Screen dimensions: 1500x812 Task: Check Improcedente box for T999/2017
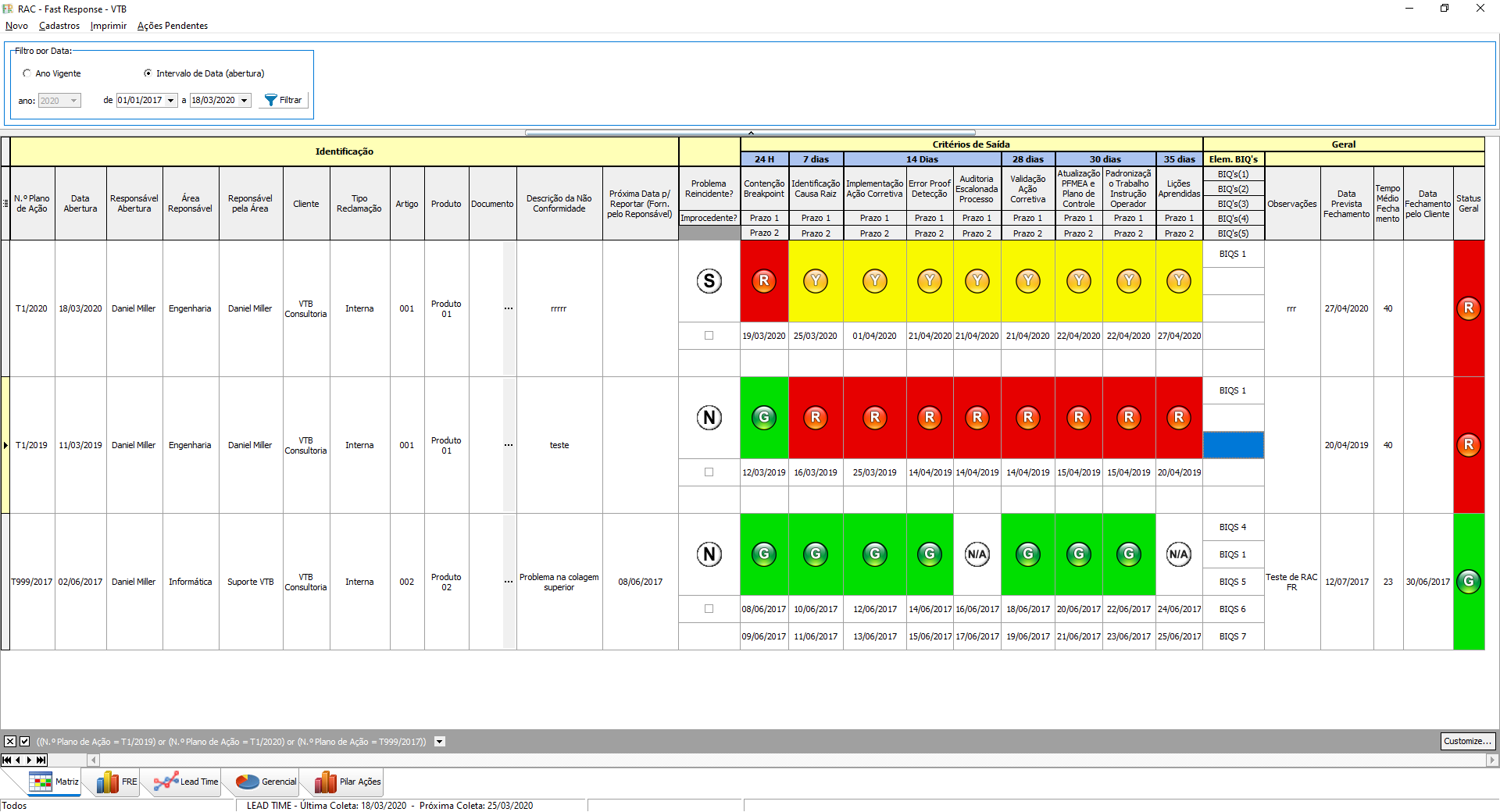(709, 609)
